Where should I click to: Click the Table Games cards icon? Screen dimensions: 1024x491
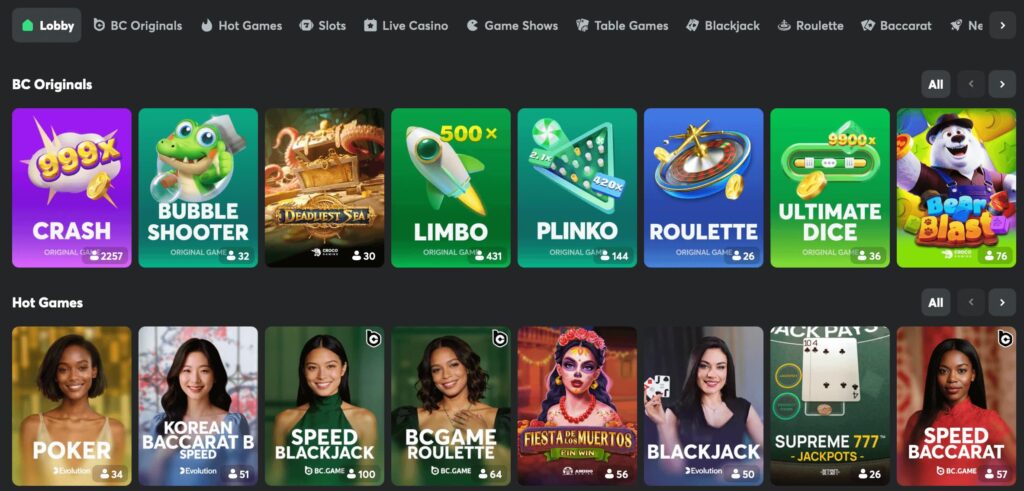click(582, 25)
